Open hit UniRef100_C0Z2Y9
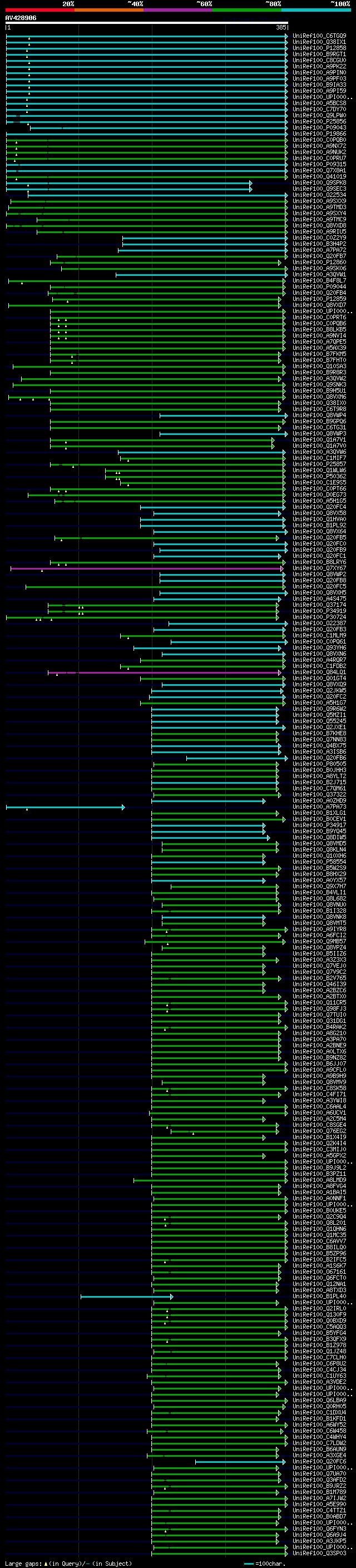Image resolution: width=356 pixels, height=1568 pixels. tap(319, 238)
